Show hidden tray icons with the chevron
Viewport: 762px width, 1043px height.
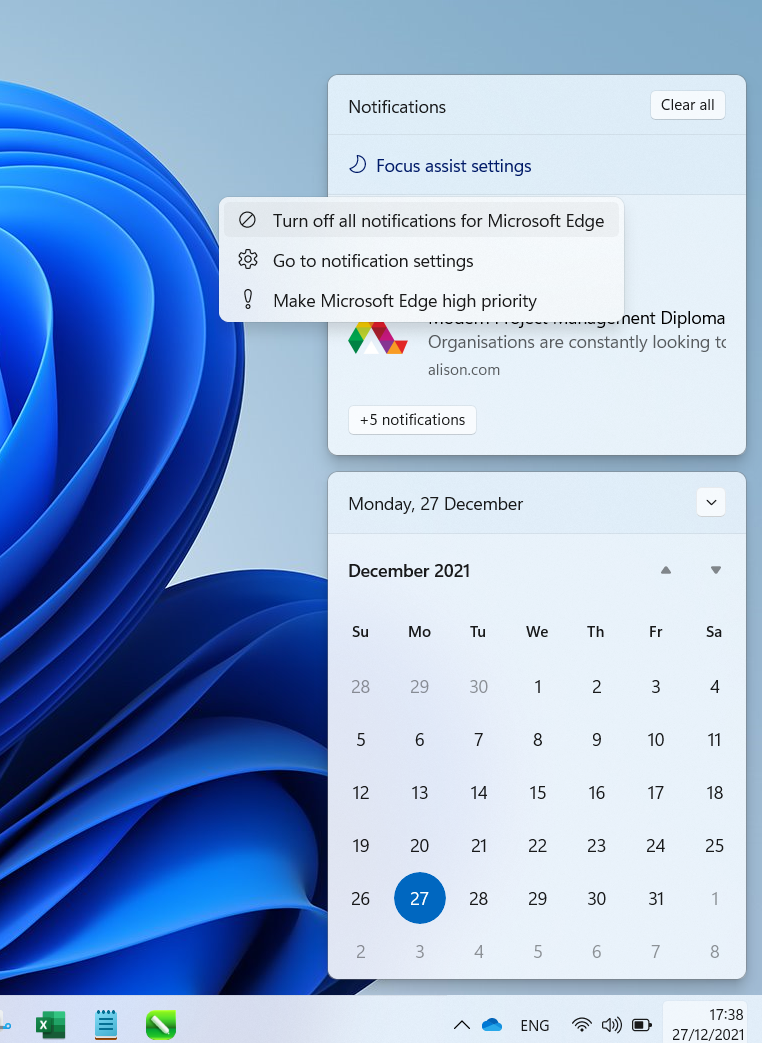click(x=461, y=1025)
